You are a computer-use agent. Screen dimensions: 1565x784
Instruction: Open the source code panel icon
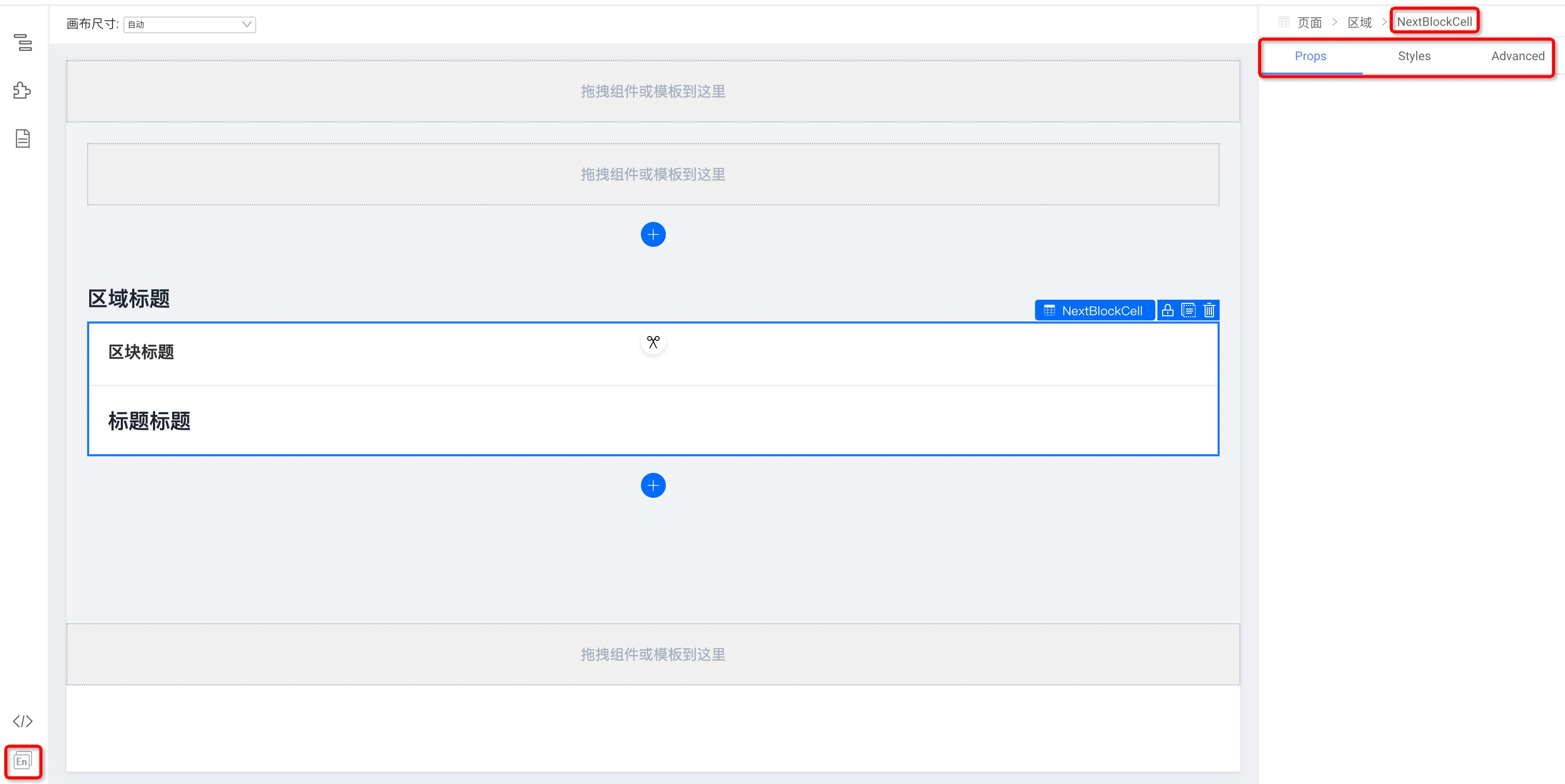[x=22, y=721]
